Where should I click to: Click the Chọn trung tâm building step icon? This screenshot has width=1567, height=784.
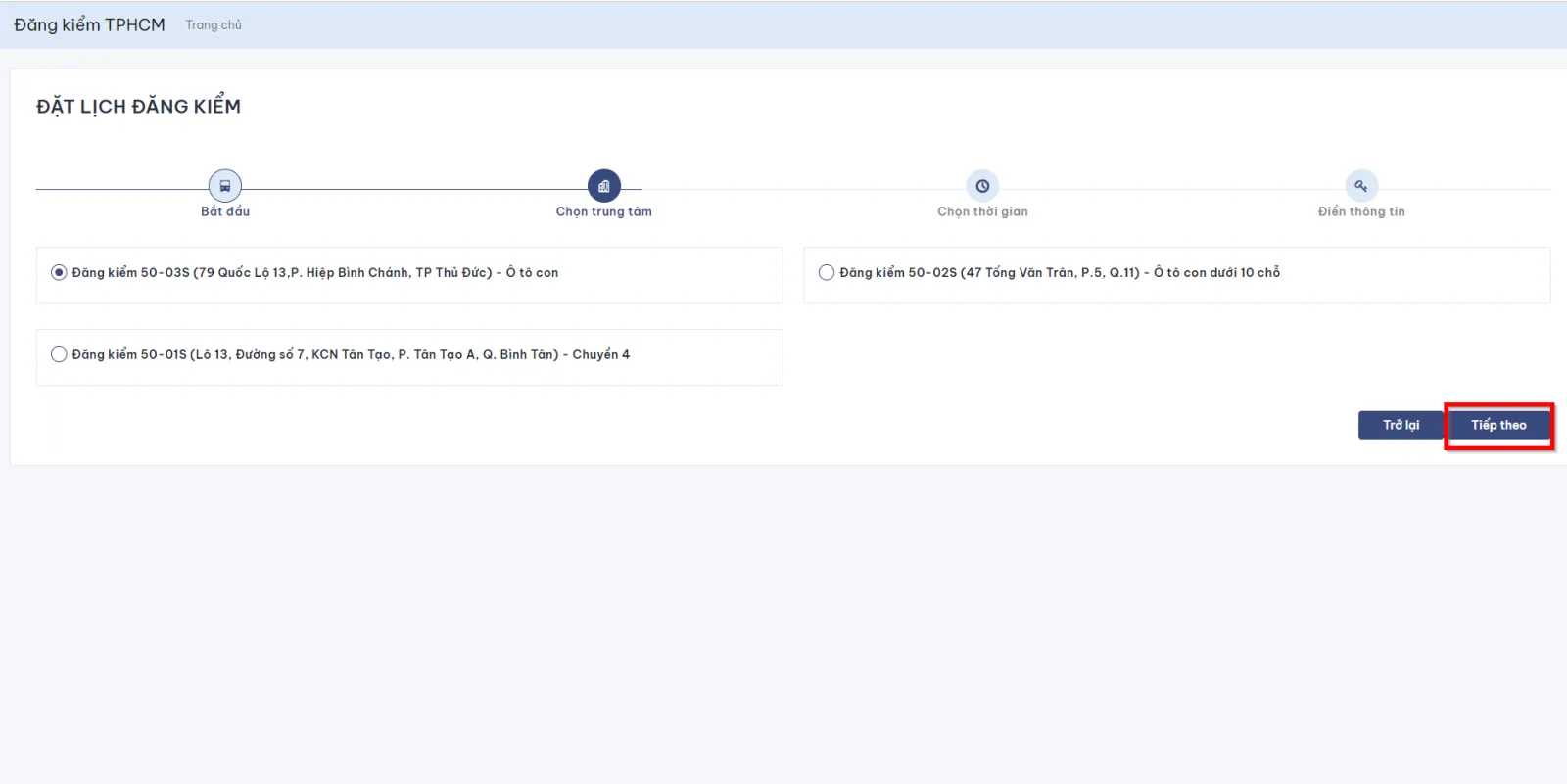[x=604, y=186]
